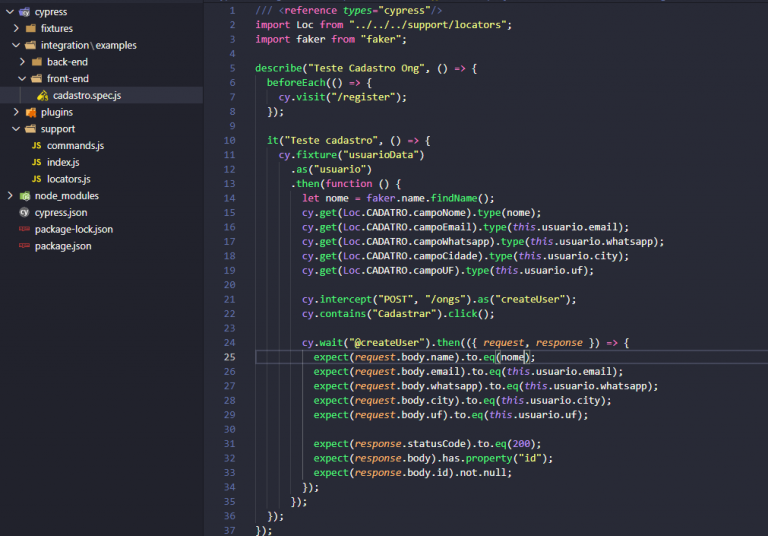
Task: Select the support folder entry
Action: point(58,129)
